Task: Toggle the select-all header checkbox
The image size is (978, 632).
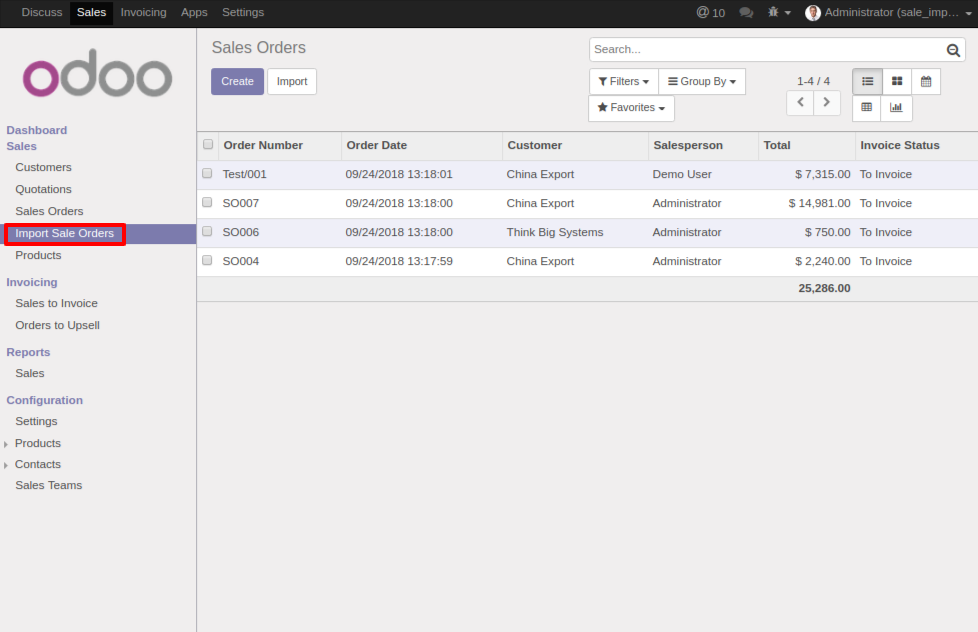Action: coord(208,144)
